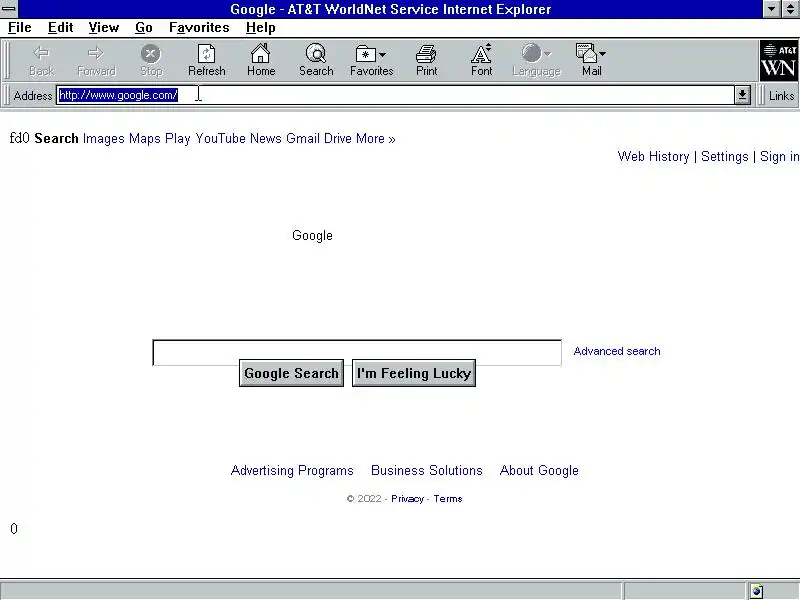The height and width of the screenshot is (600, 800).
Task: Expand the Favorites toolbar dropdown arrow
Action: 383,54
